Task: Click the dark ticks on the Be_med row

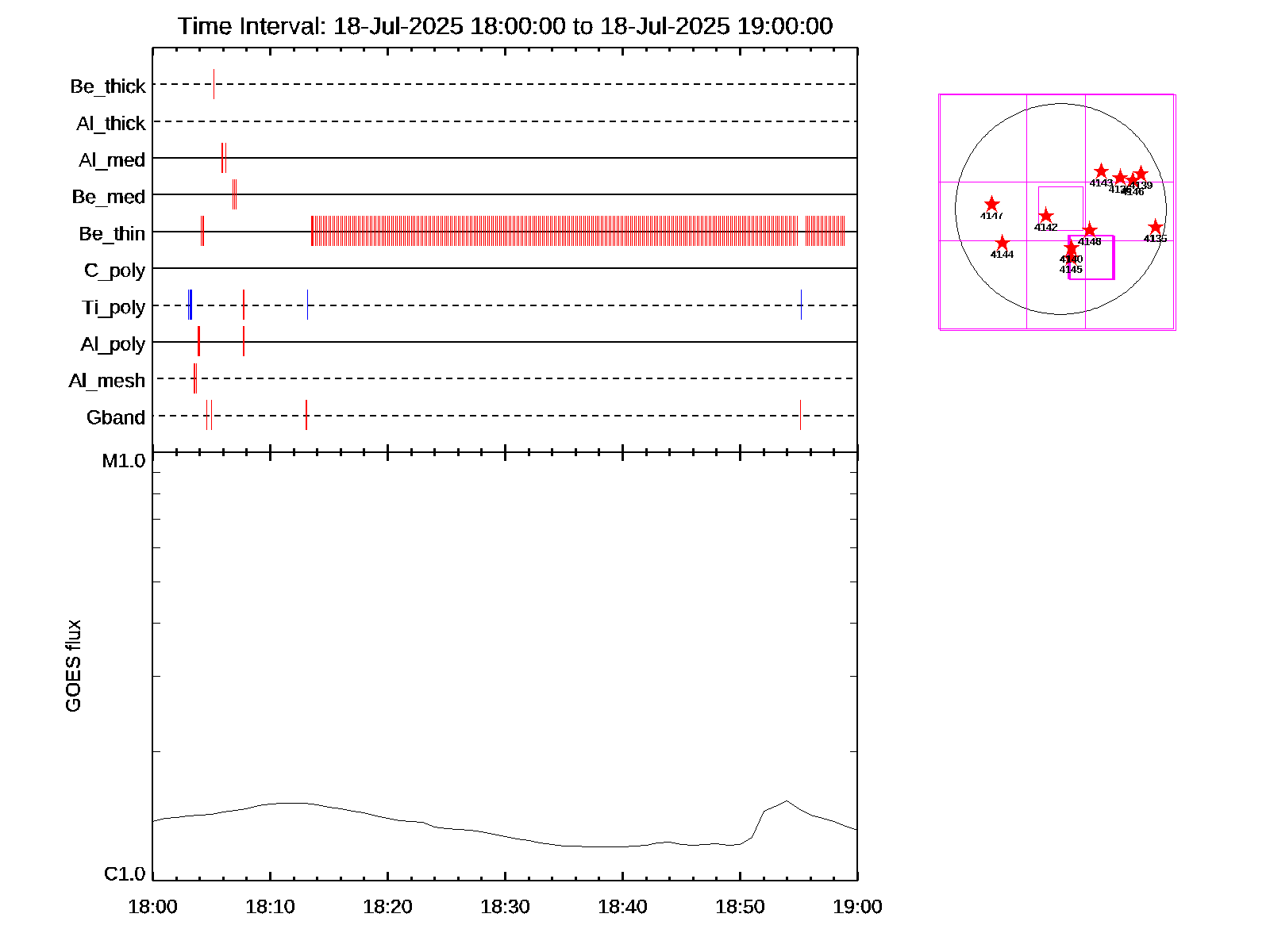Action: [x=234, y=194]
